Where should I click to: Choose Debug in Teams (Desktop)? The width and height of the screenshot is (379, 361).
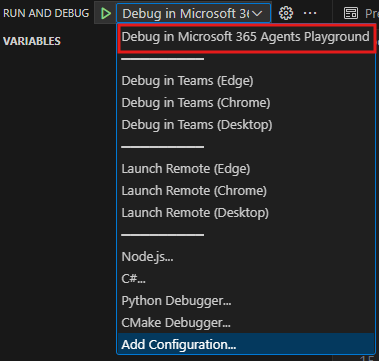point(246,125)
